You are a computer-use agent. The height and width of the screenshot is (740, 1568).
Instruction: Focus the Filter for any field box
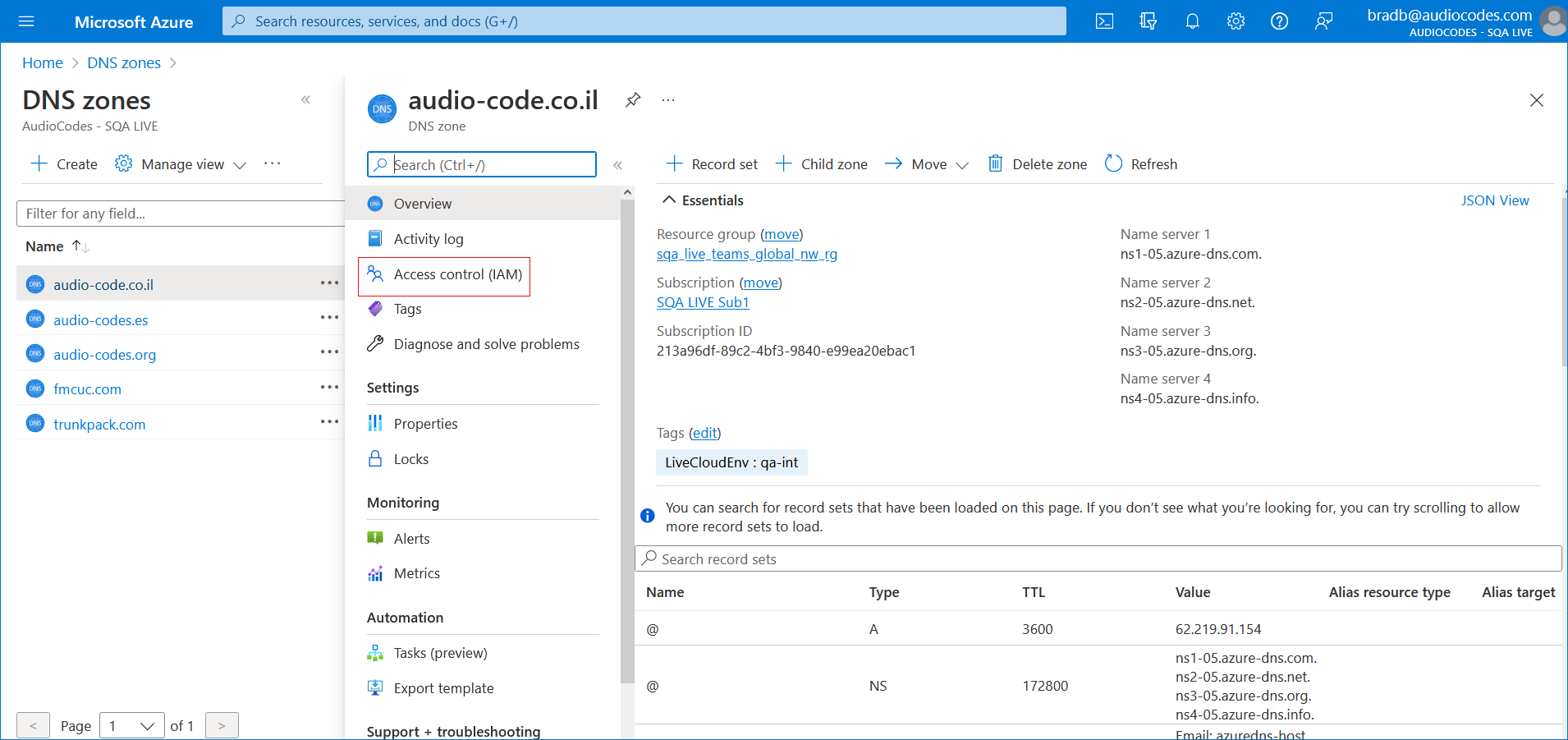click(181, 214)
